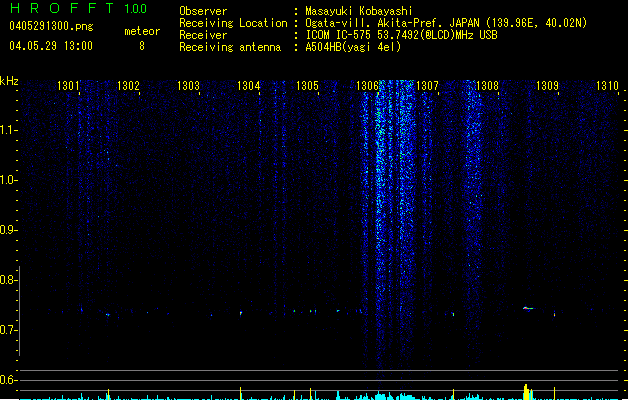Click location text Ogata-vill. Akita-Pref. JAPAN
This screenshot has width=629, height=400.
392,23
